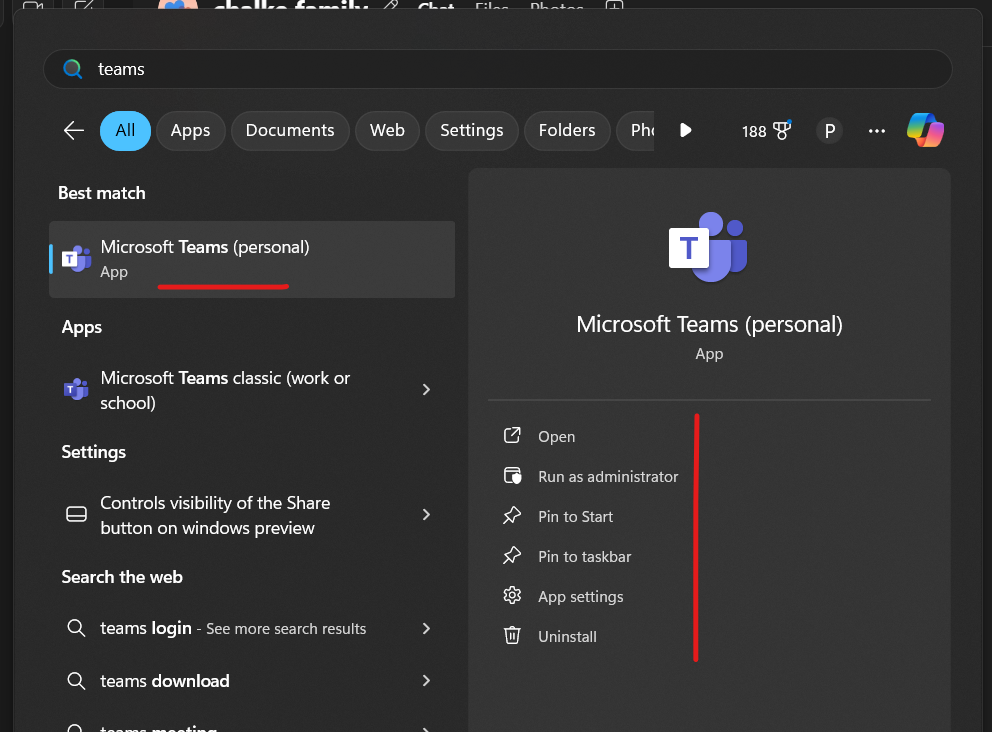The image size is (992, 732).
Task: Expand Microsoft Teams classic chevron
Action: 426,390
